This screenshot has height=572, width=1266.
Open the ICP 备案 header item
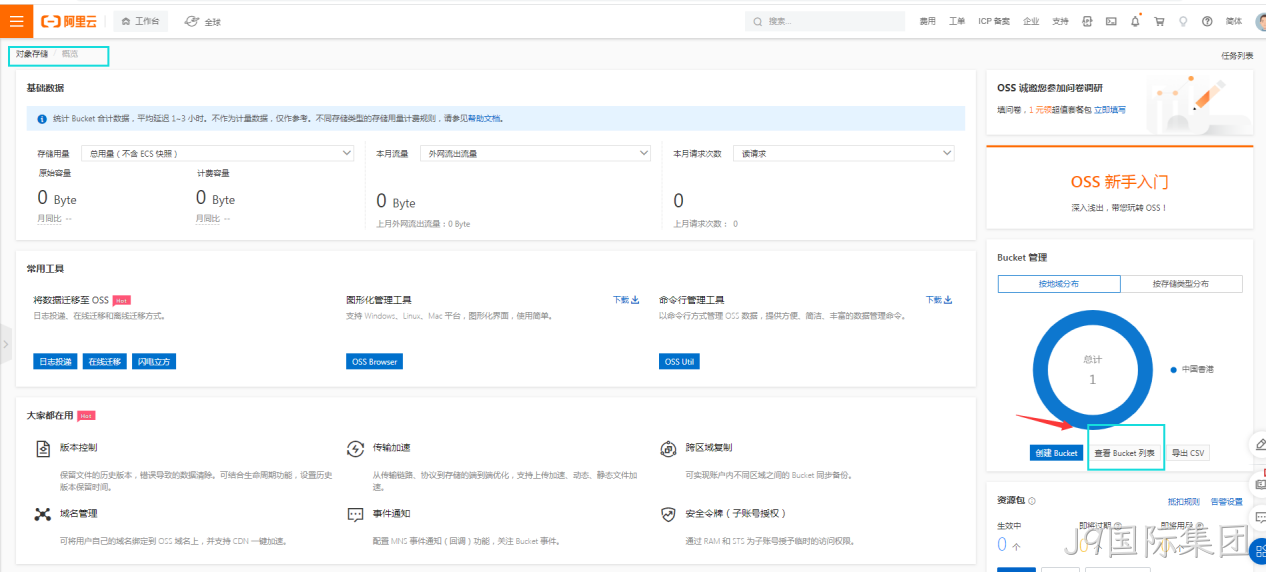coord(994,21)
